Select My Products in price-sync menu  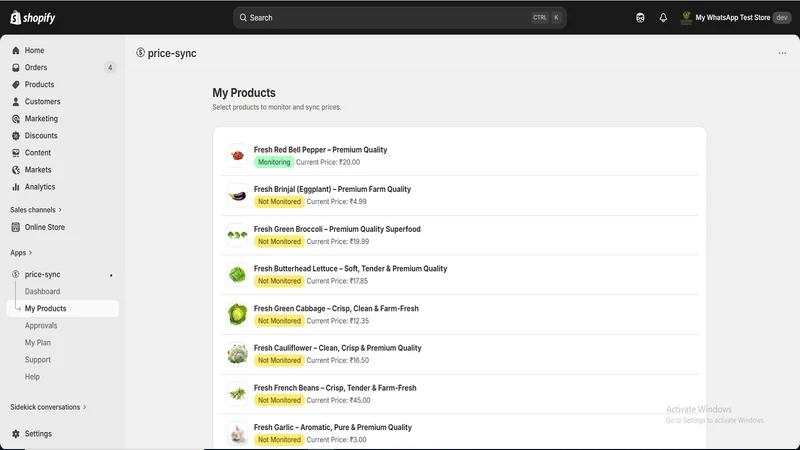click(x=45, y=309)
